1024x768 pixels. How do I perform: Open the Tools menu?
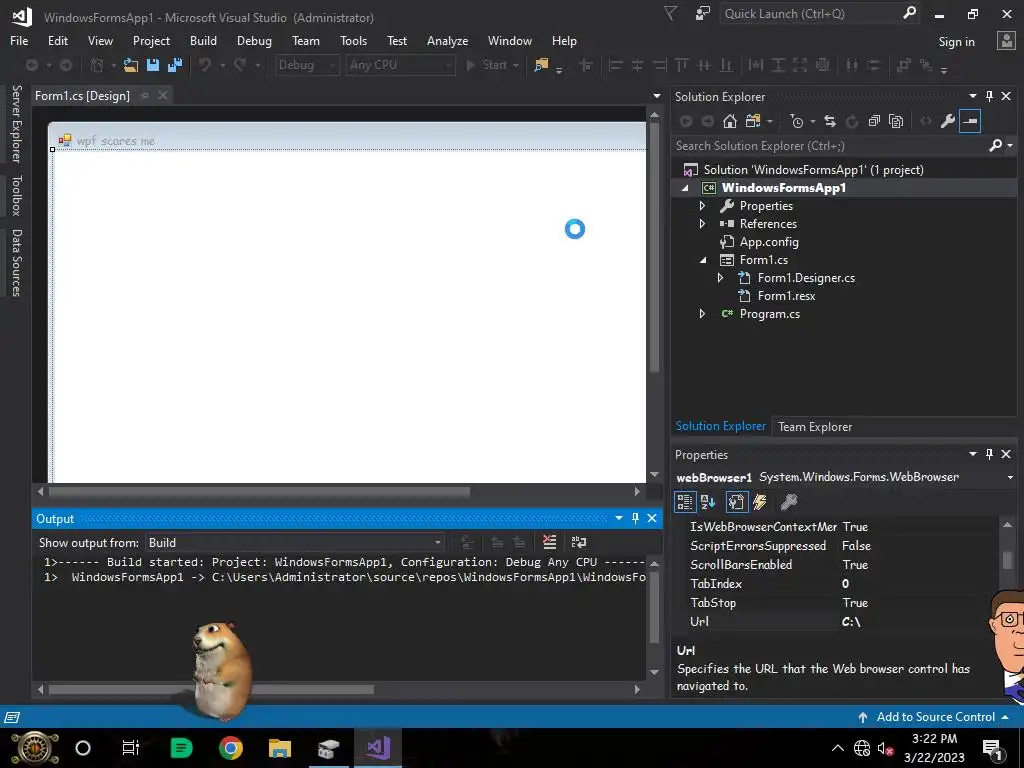pos(353,40)
